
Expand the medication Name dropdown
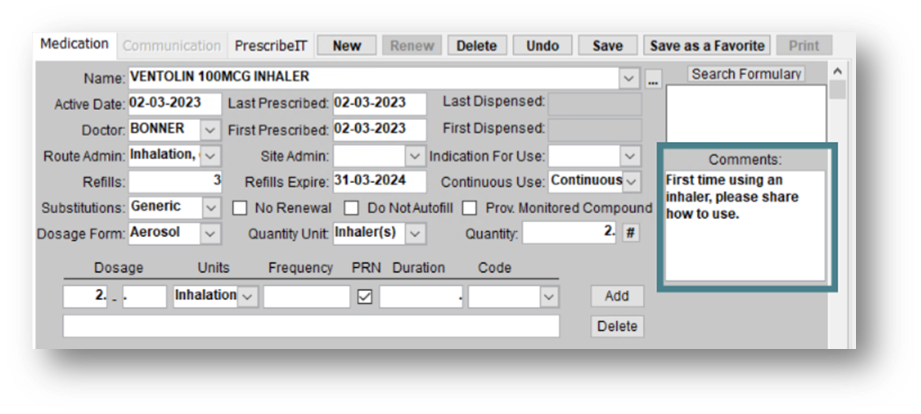[628, 78]
